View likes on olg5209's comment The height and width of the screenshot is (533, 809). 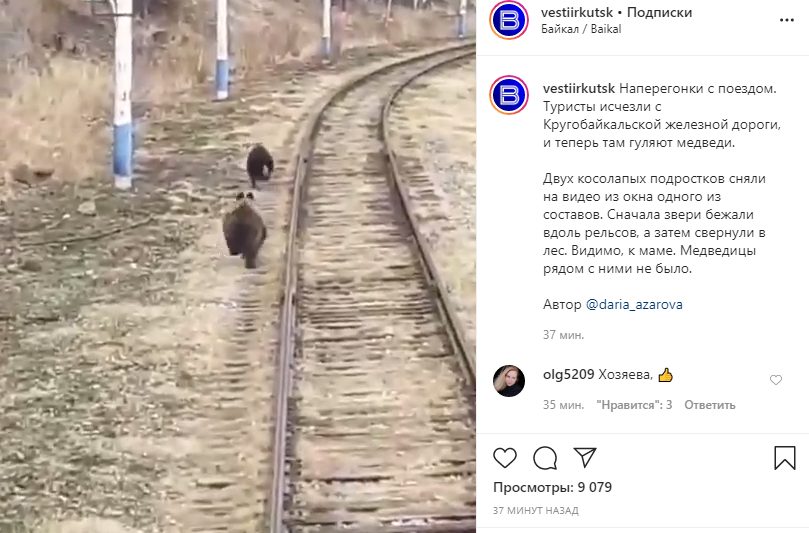(634, 405)
